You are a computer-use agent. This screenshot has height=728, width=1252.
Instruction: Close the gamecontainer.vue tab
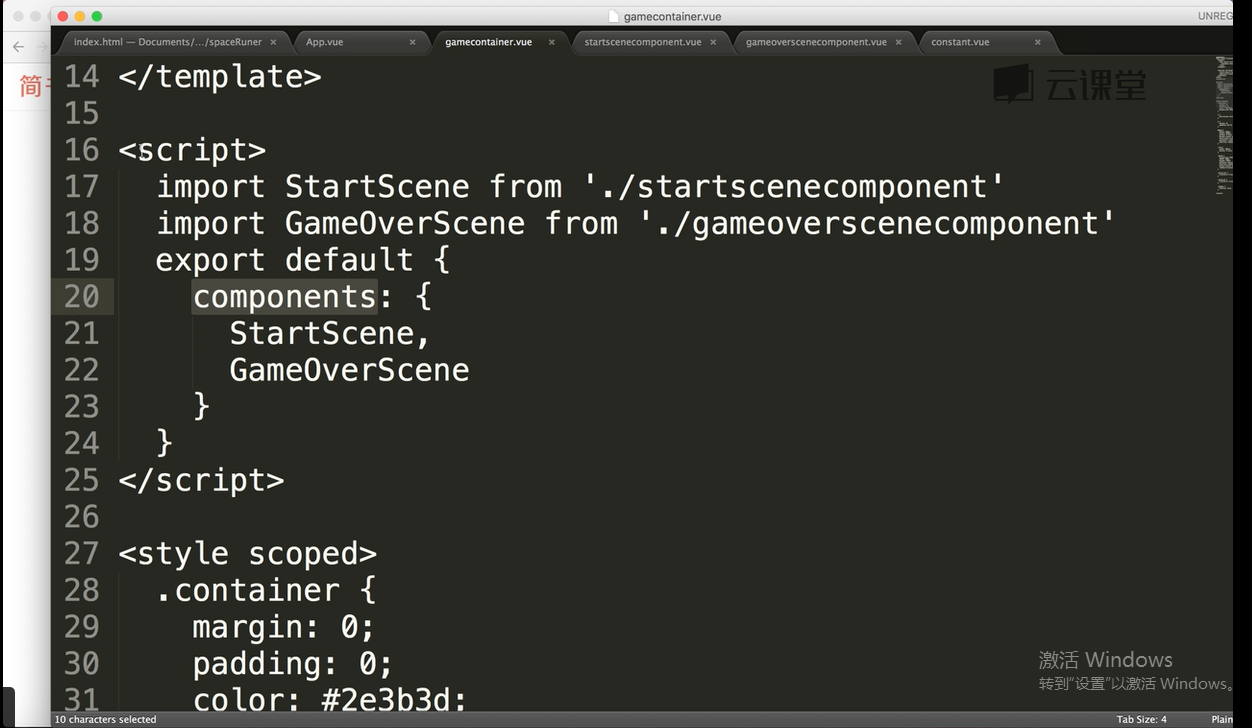click(x=551, y=42)
